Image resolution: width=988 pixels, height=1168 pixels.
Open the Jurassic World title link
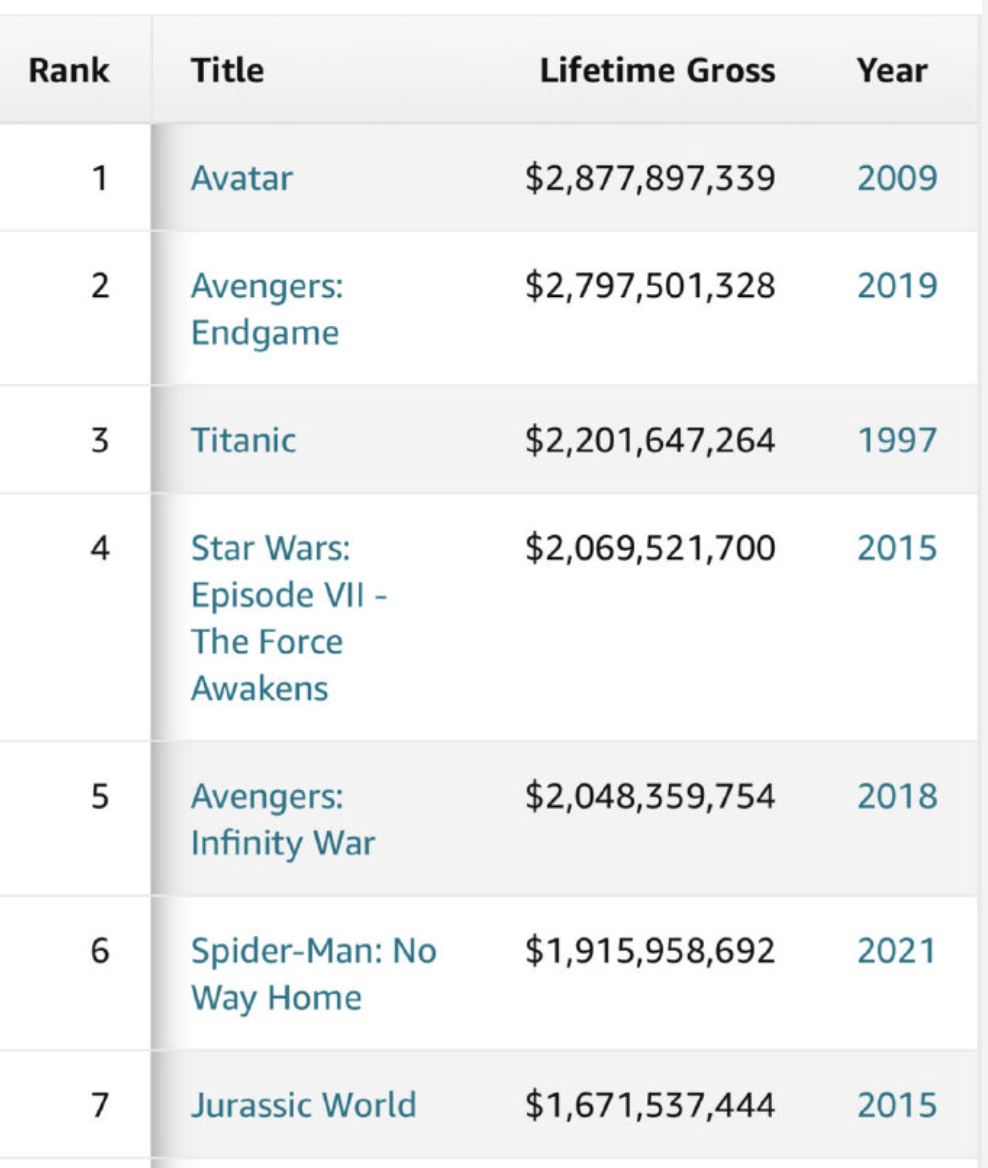(303, 1105)
